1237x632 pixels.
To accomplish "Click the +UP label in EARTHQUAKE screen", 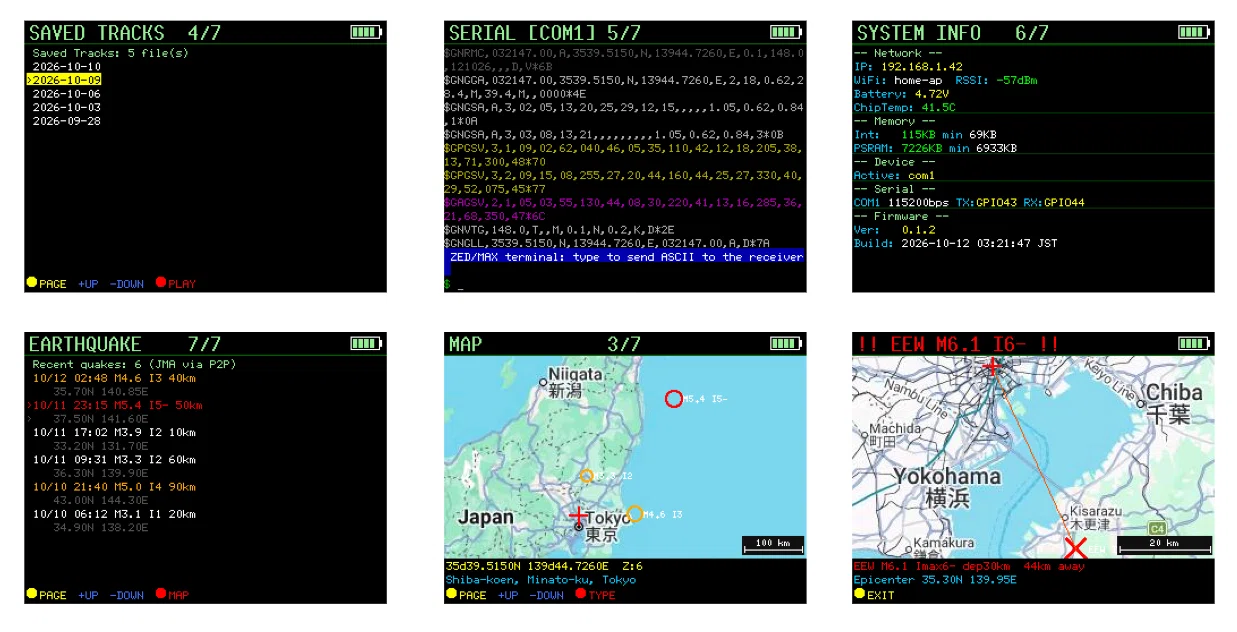I will coord(88,595).
